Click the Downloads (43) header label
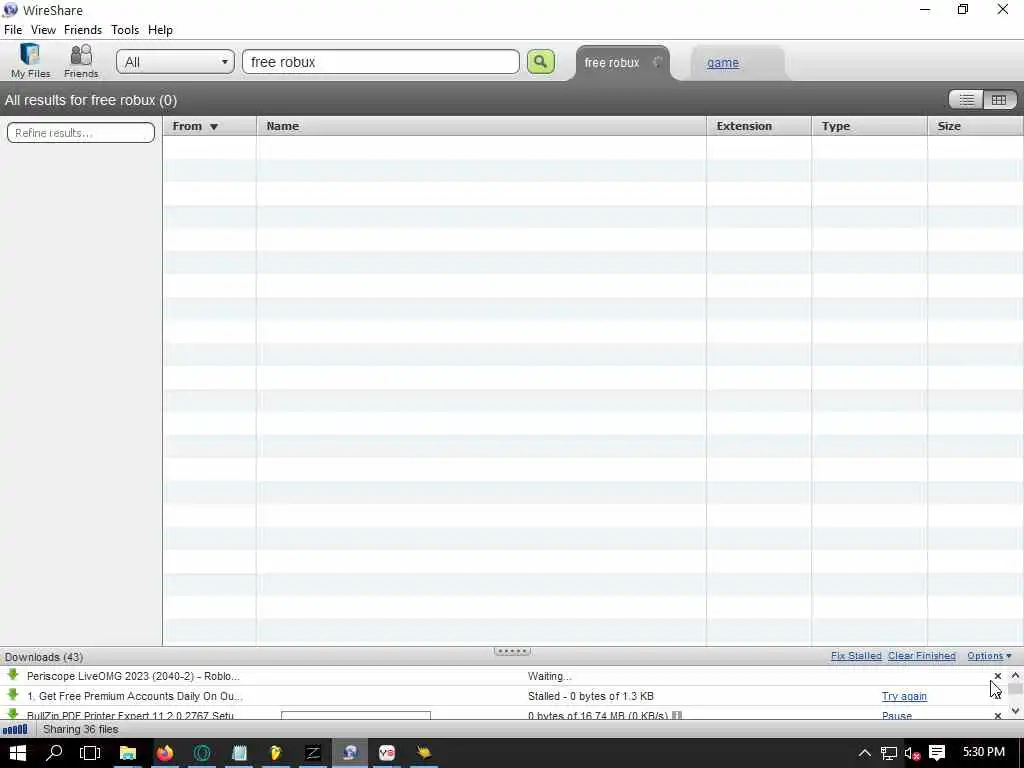 tap(44, 657)
